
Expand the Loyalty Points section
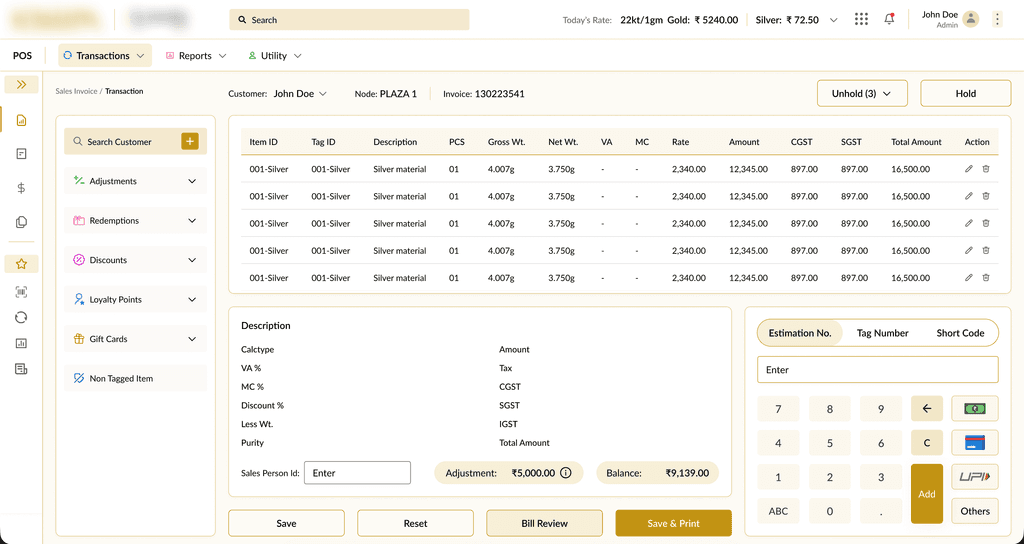135,300
